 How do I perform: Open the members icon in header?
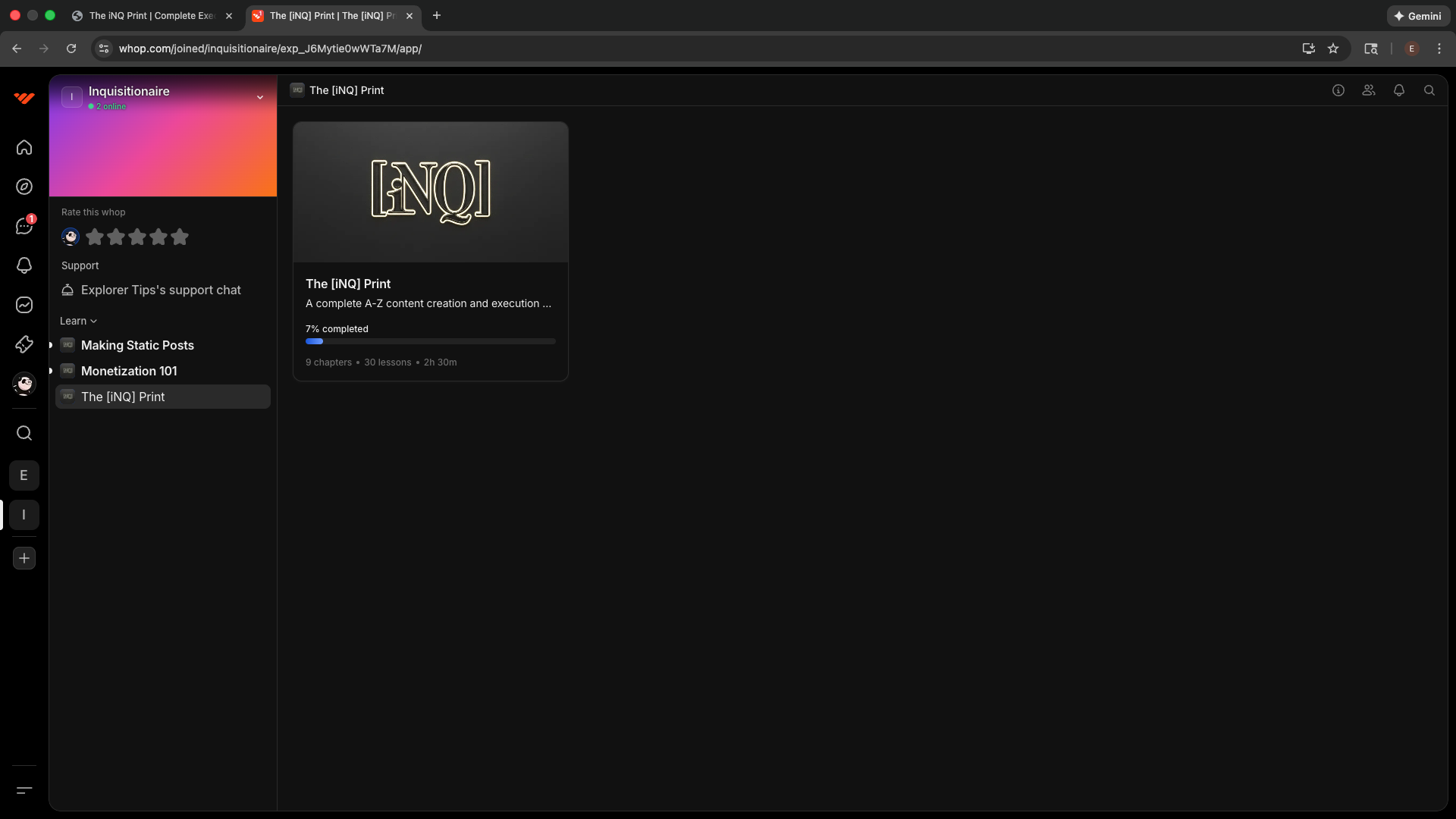(x=1369, y=90)
